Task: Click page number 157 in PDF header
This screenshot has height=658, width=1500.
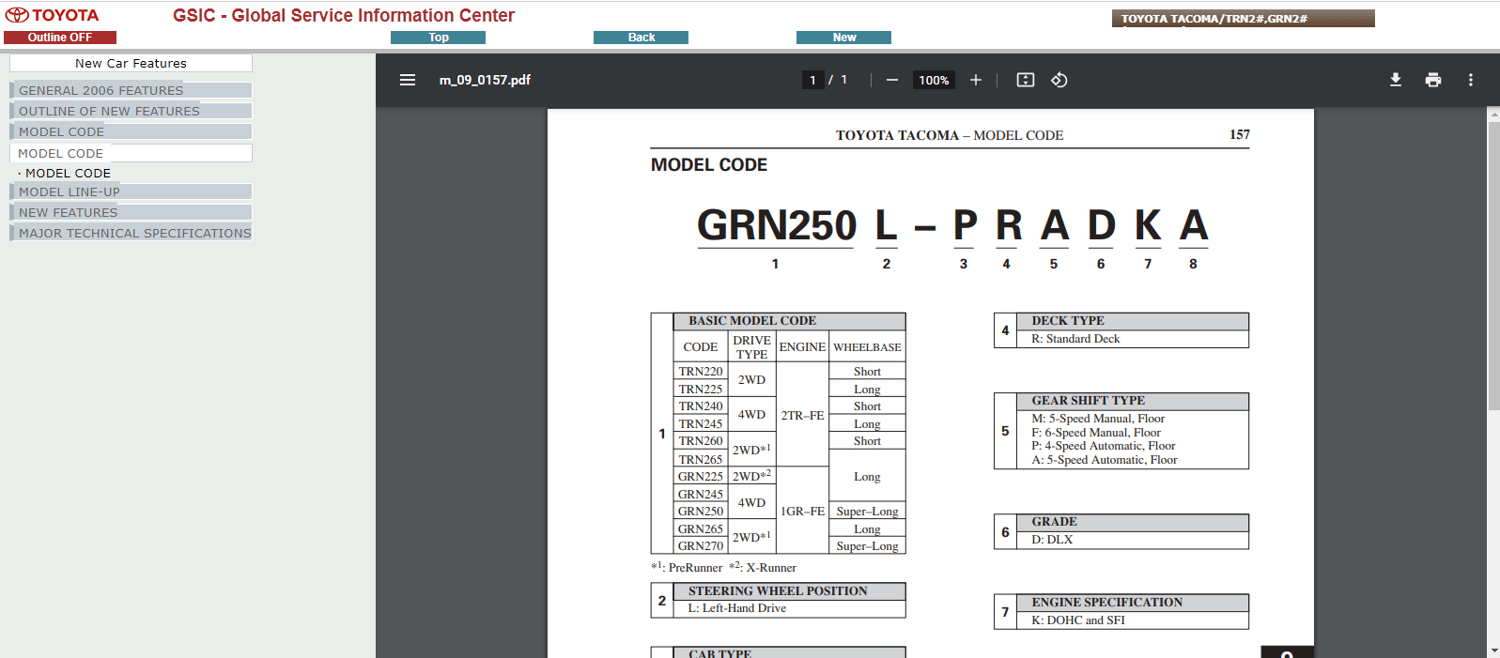Action: click(x=1239, y=135)
